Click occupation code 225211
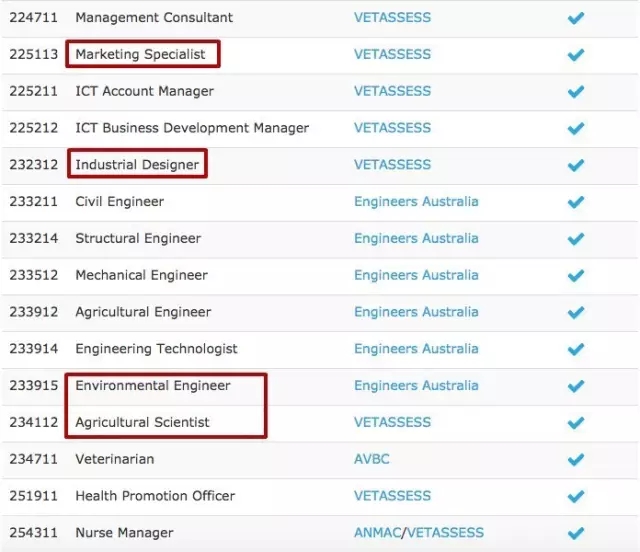Screen dimensions: 640x552 34,92
